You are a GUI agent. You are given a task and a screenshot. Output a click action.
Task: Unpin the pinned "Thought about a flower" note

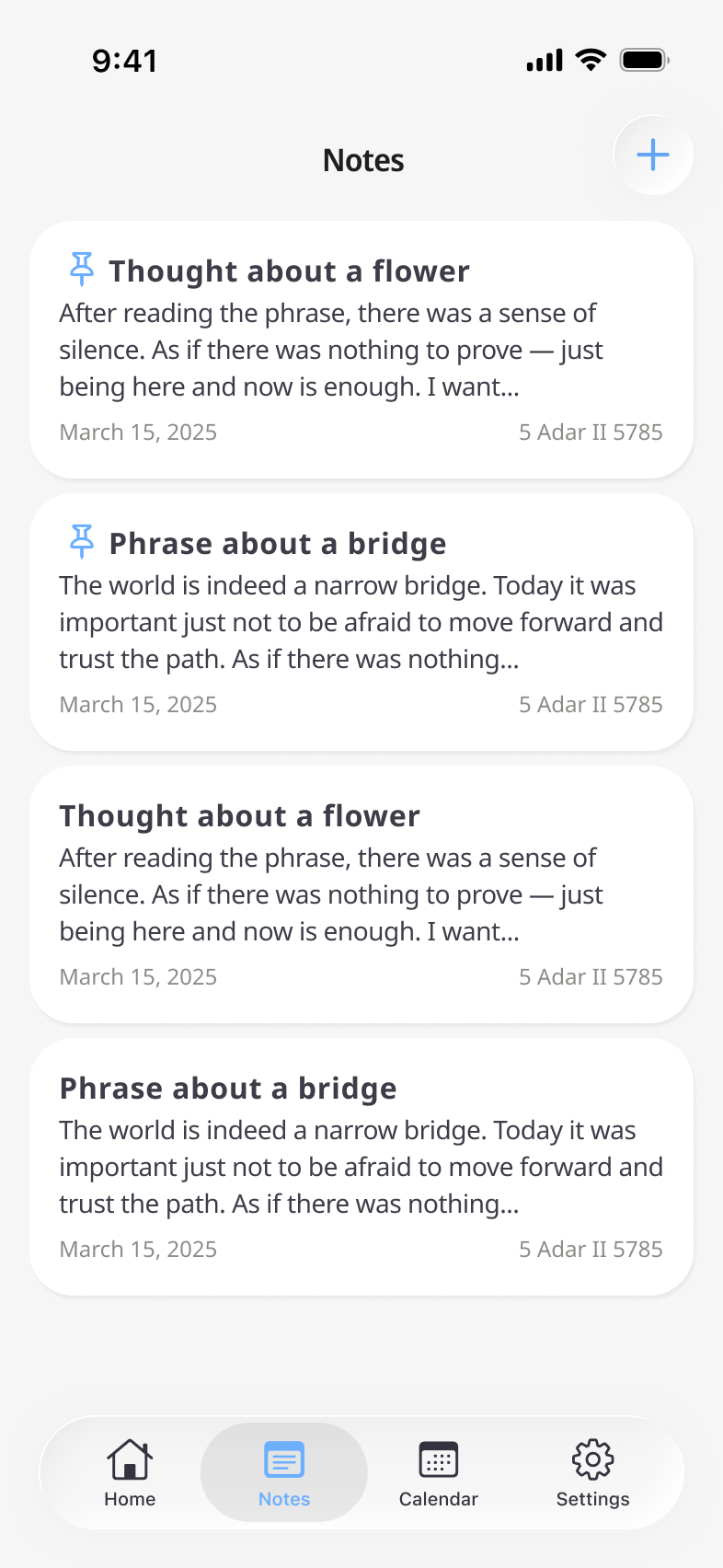82,269
